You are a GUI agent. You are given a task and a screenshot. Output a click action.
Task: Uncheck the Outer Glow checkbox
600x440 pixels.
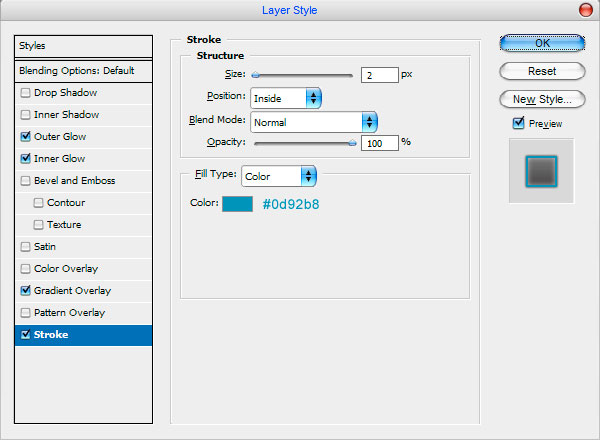25,137
